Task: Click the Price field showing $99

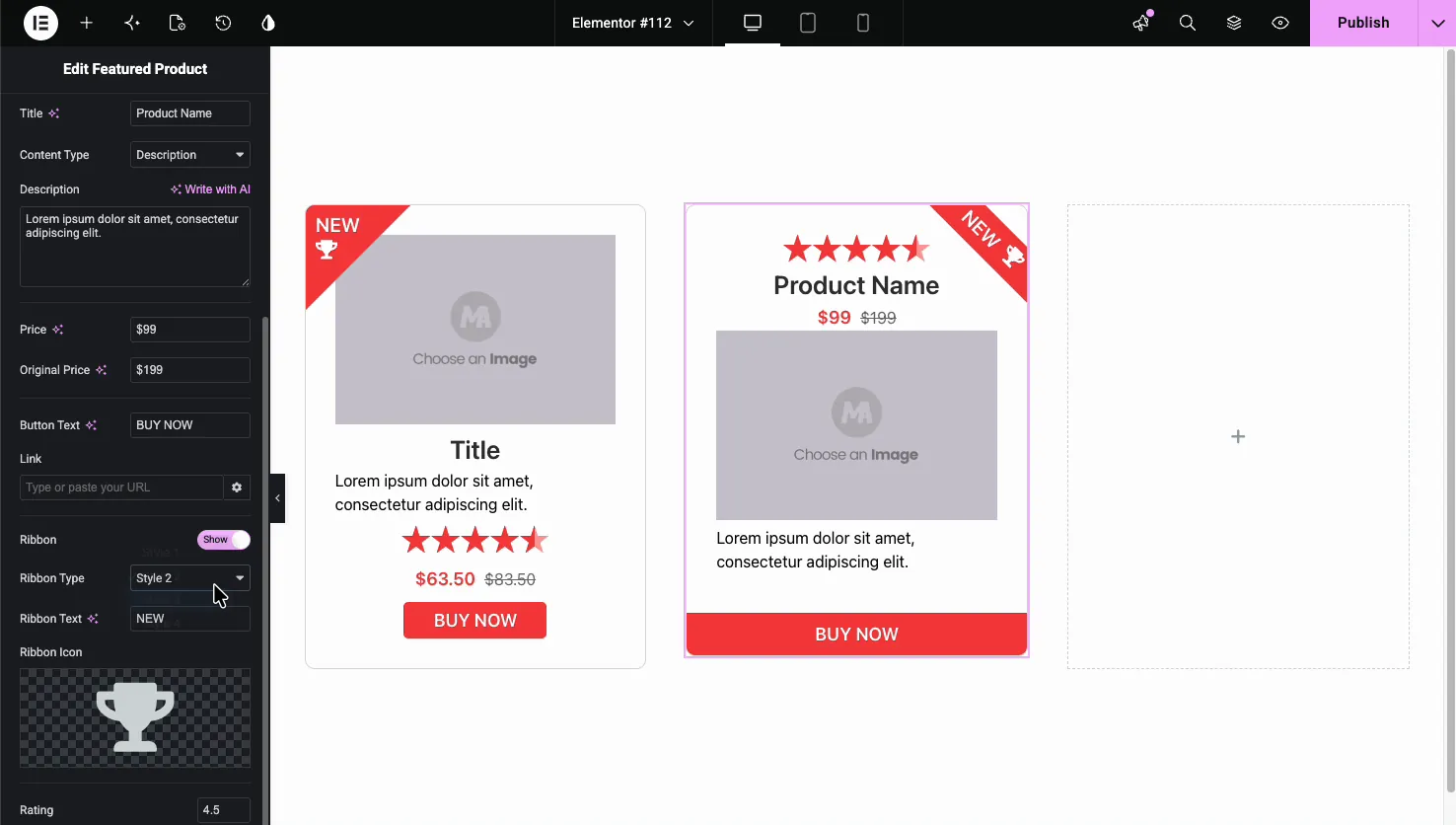Action: [x=190, y=330]
